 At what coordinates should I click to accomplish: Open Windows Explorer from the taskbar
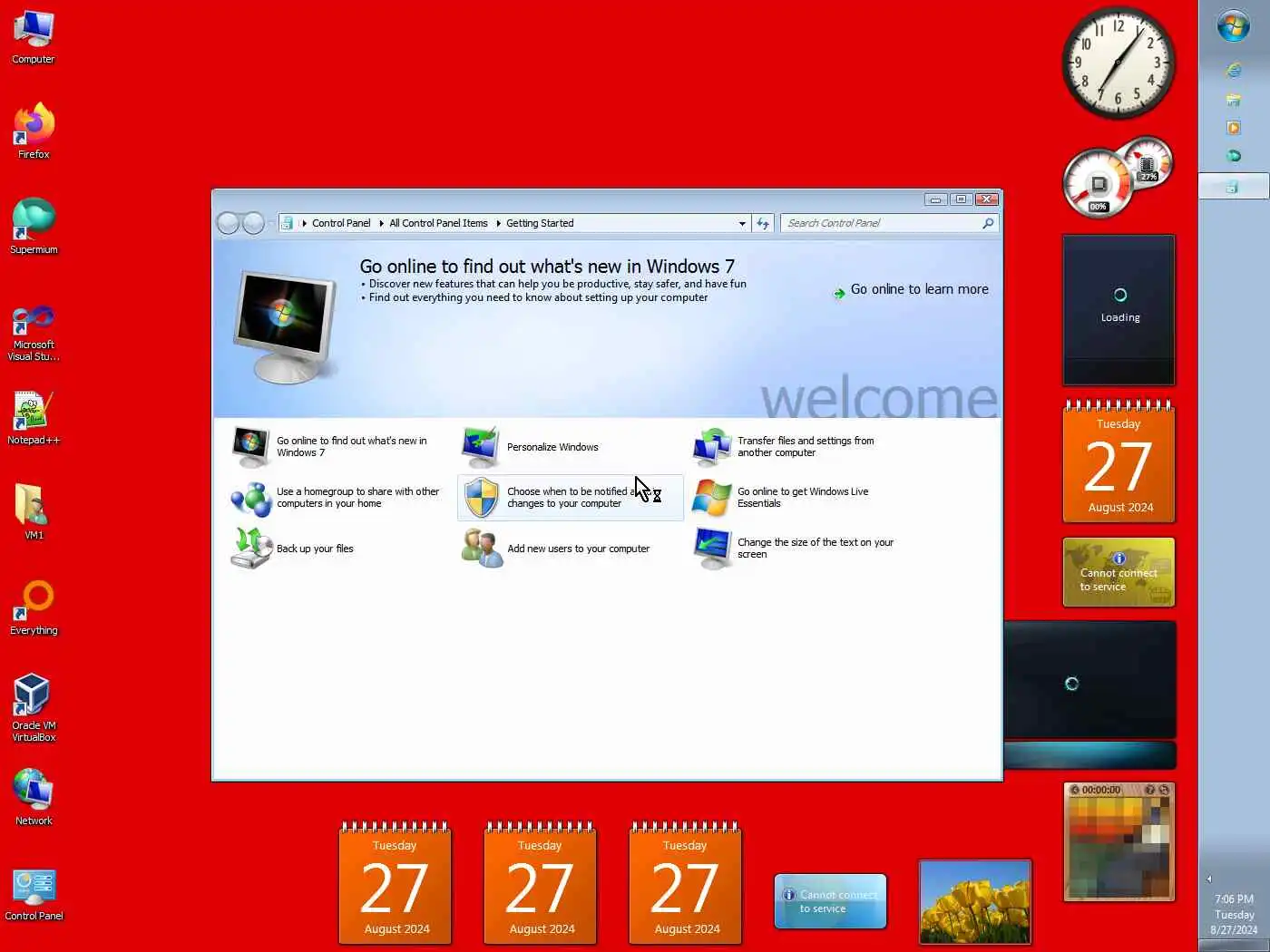click(1234, 100)
